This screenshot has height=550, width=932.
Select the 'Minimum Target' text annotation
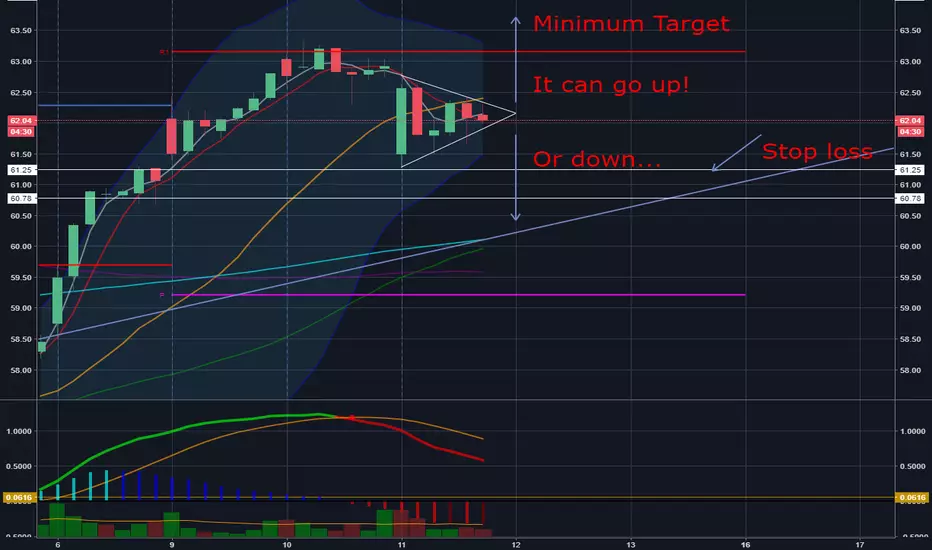click(631, 24)
